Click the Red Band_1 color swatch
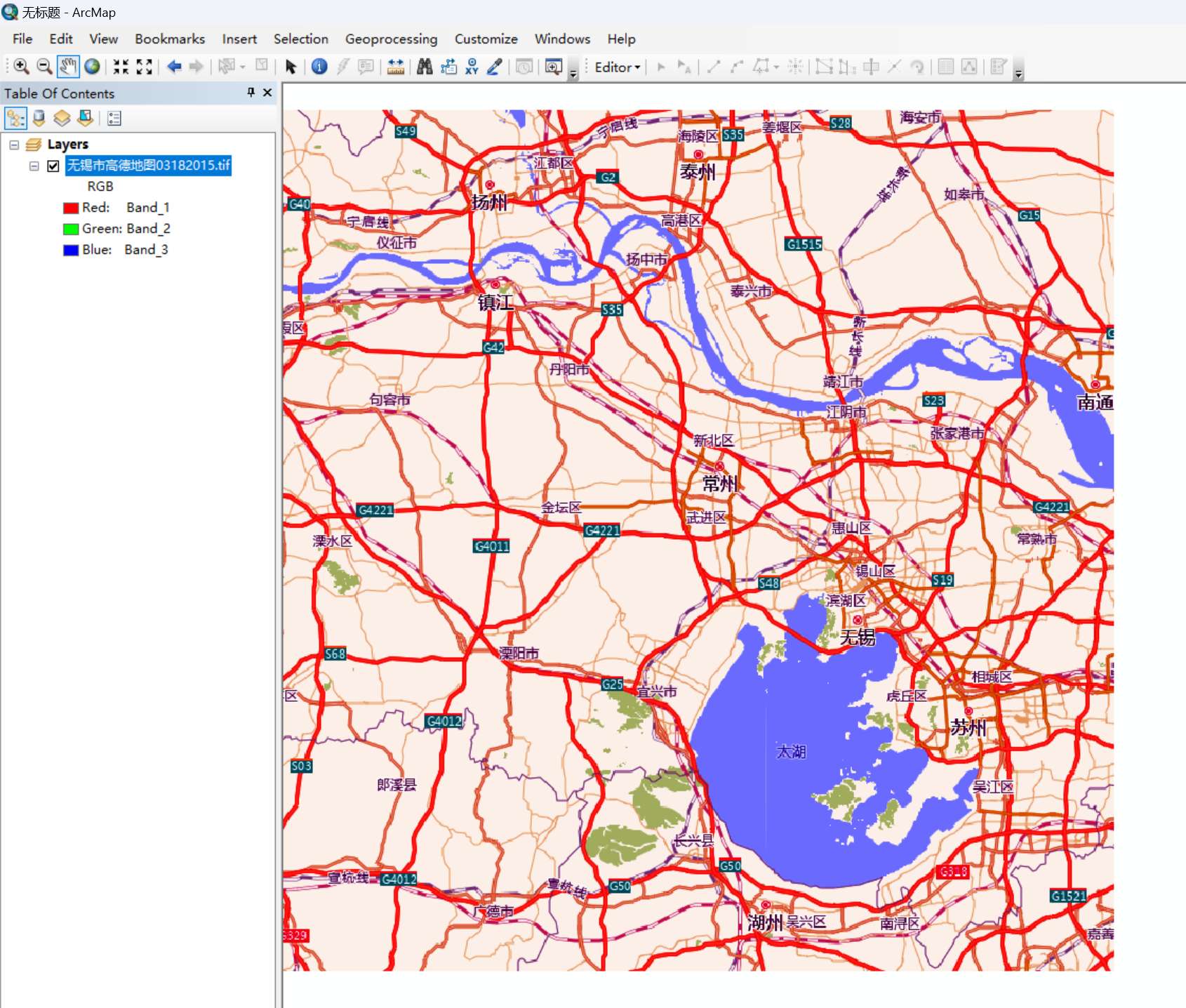This screenshot has width=1186, height=1008. pos(70,208)
